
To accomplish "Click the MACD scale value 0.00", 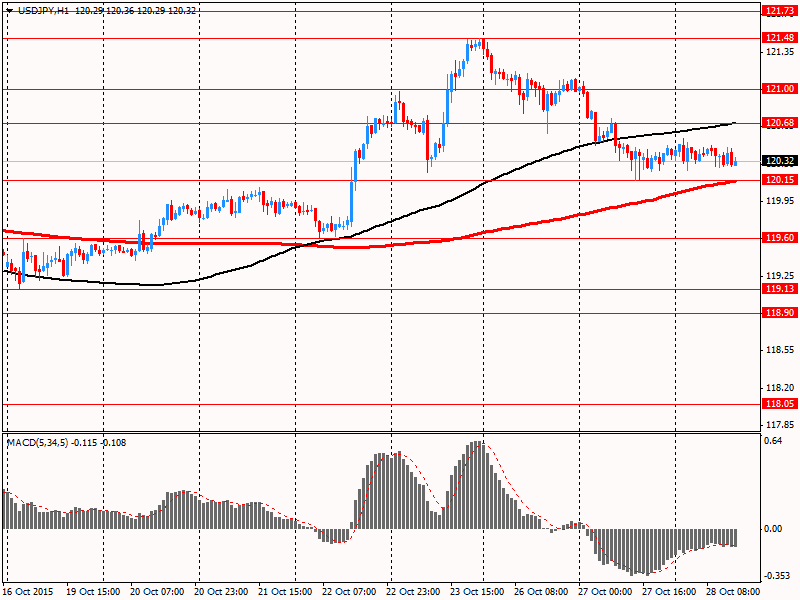I will [773, 529].
